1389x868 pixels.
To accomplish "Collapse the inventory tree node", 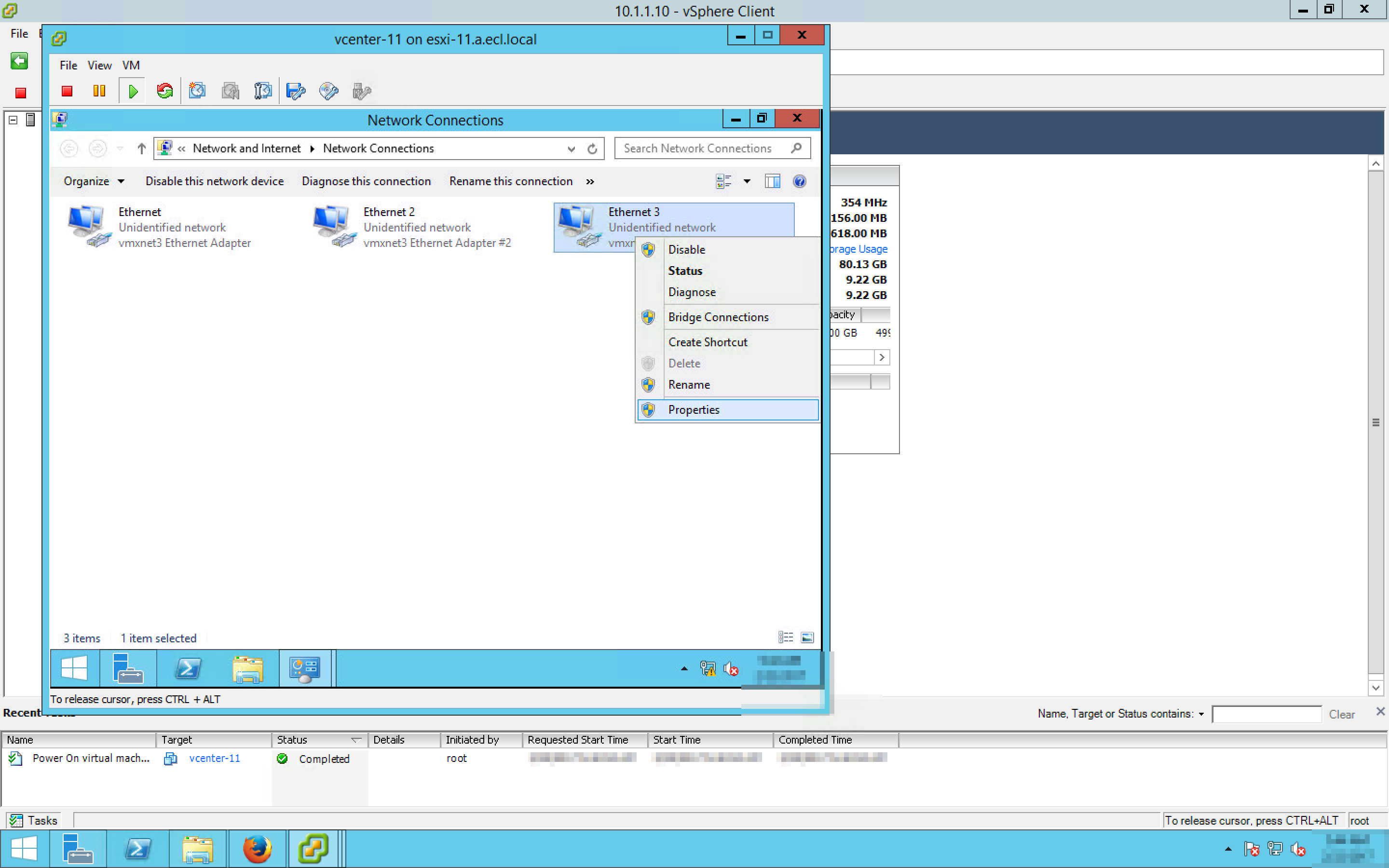I will pyautogui.click(x=13, y=120).
